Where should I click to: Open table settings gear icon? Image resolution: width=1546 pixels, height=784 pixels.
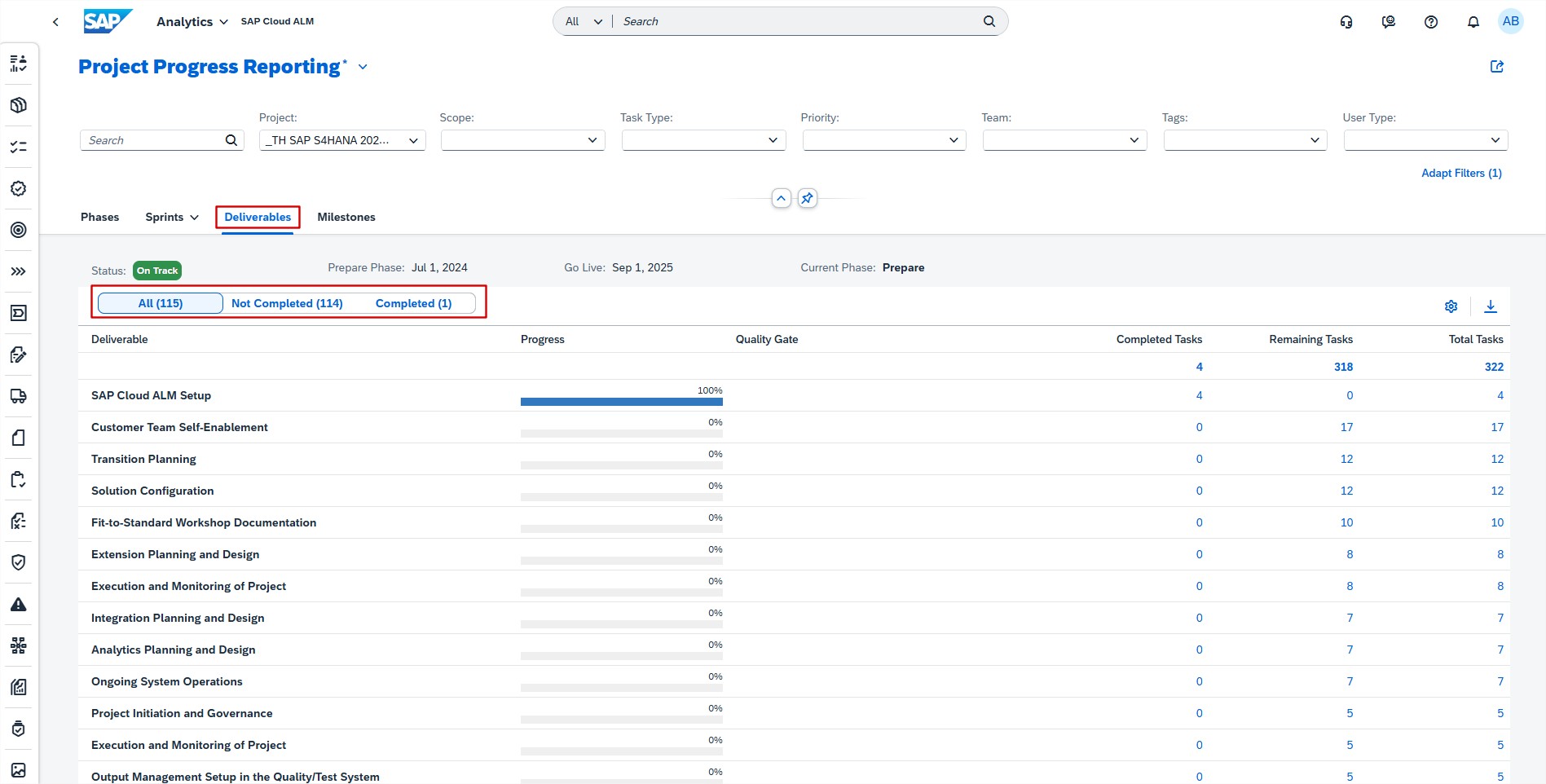[x=1451, y=306]
